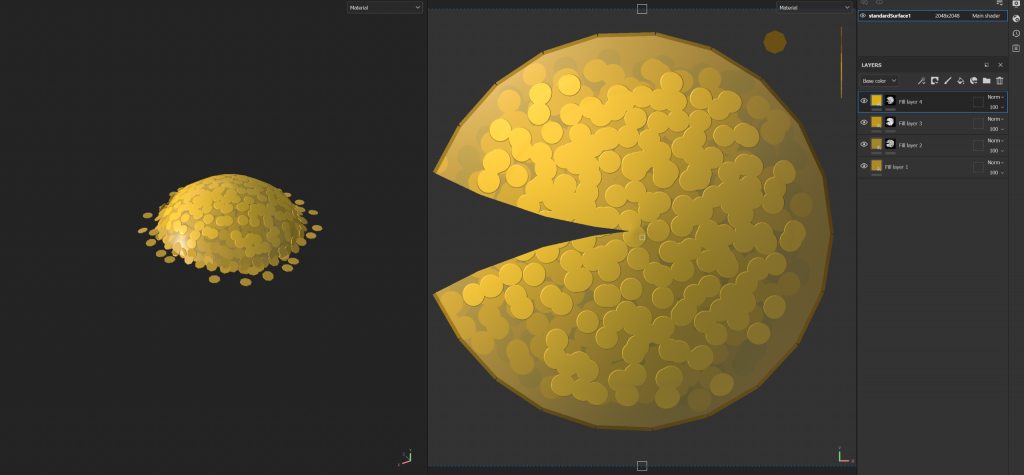Open Fill layer 3 blend mode dropdown
The width and height of the screenshot is (1024, 475).
tap(996, 119)
